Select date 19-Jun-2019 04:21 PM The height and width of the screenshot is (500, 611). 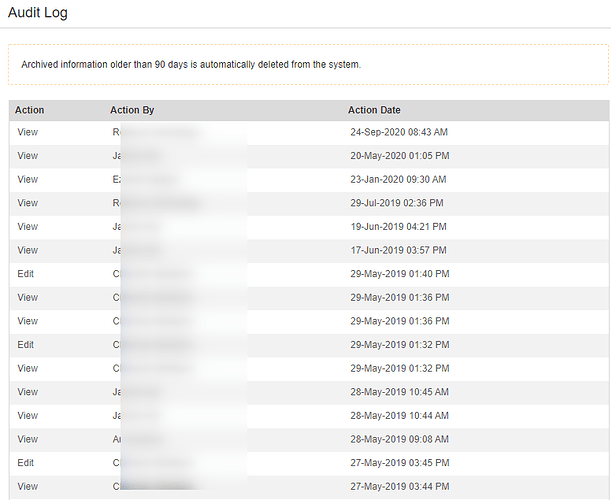pos(398,227)
